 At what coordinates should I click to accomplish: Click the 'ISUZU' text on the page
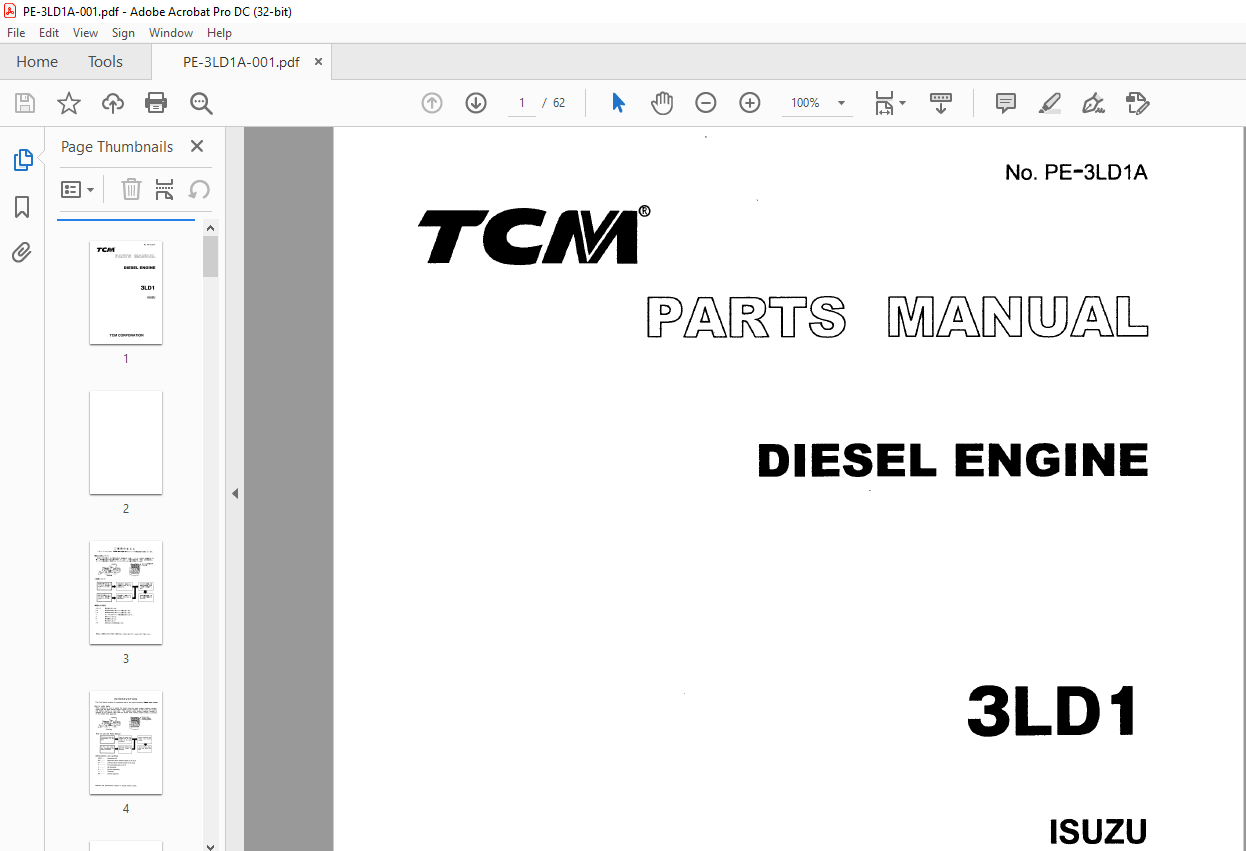click(x=1098, y=832)
